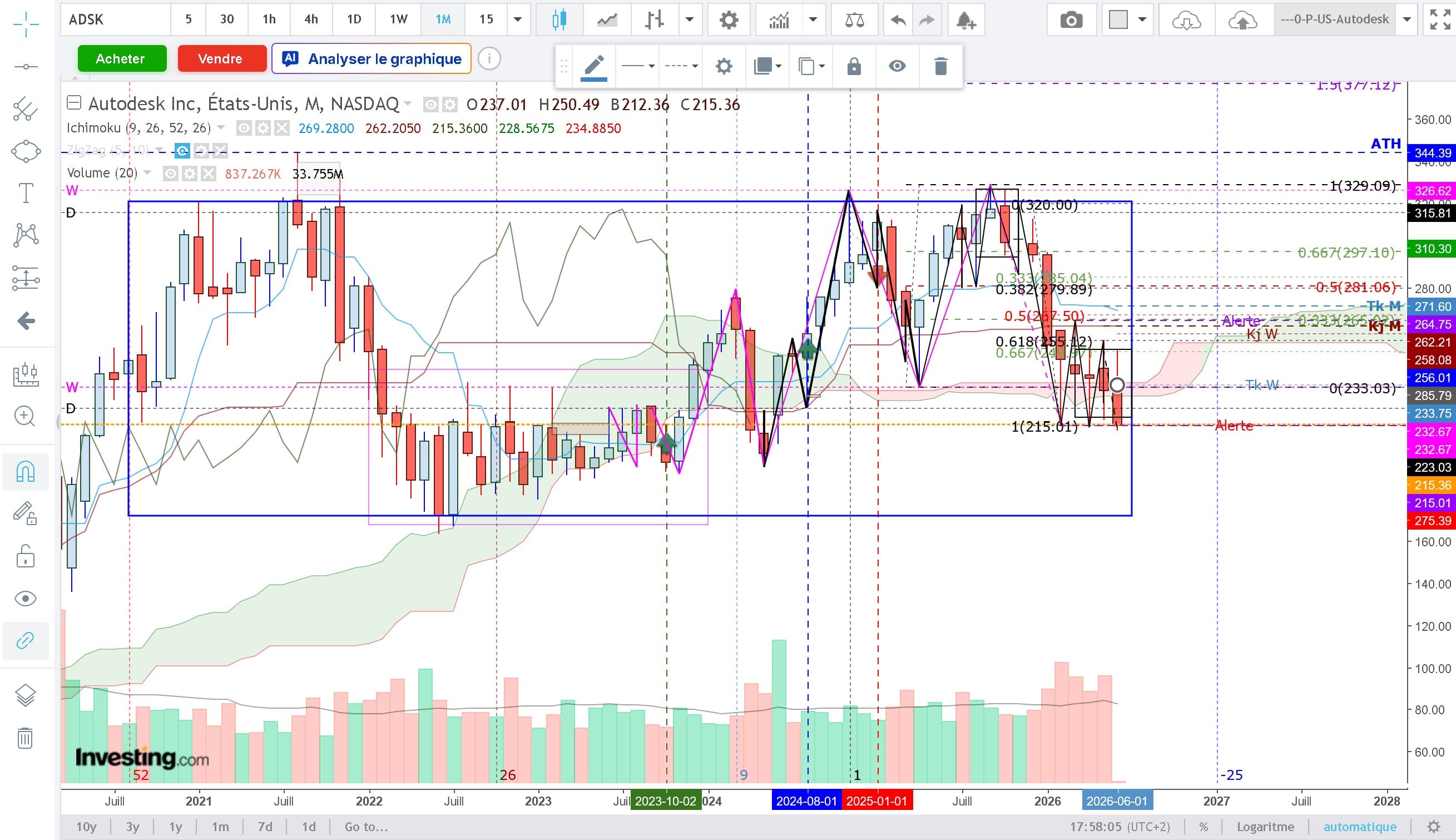Image resolution: width=1456 pixels, height=840 pixels.
Task: Expand the indicators dropdown arrow
Action: pyautogui.click(x=813, y=20)
